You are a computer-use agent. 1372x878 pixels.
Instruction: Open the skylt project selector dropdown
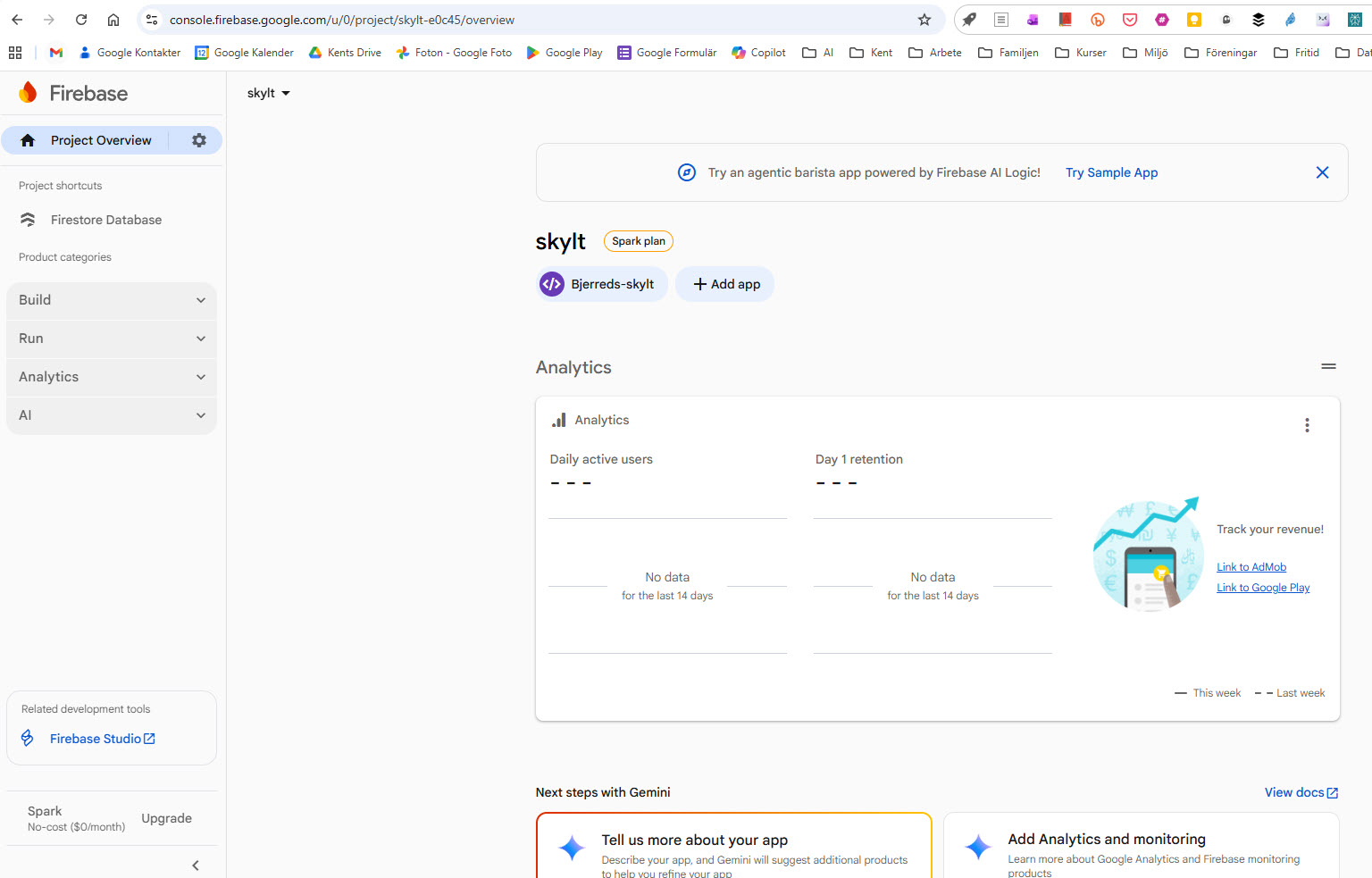pyautogui.click(x=269, y=93)
